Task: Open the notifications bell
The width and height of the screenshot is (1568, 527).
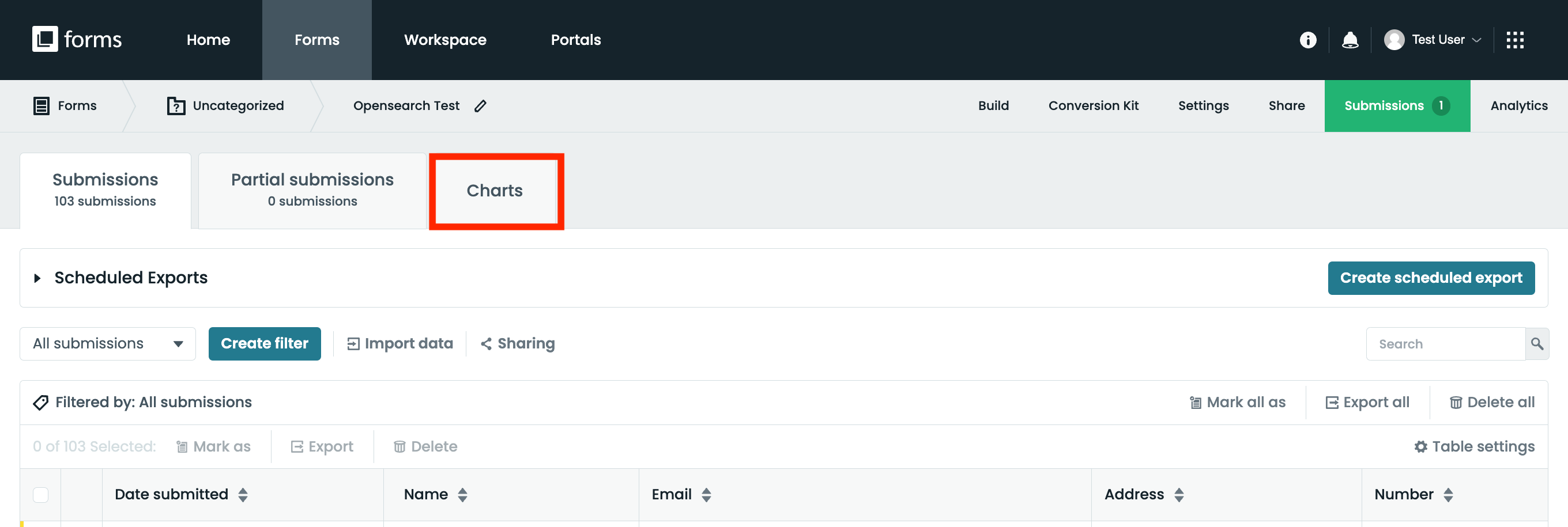Action: 1350,40
